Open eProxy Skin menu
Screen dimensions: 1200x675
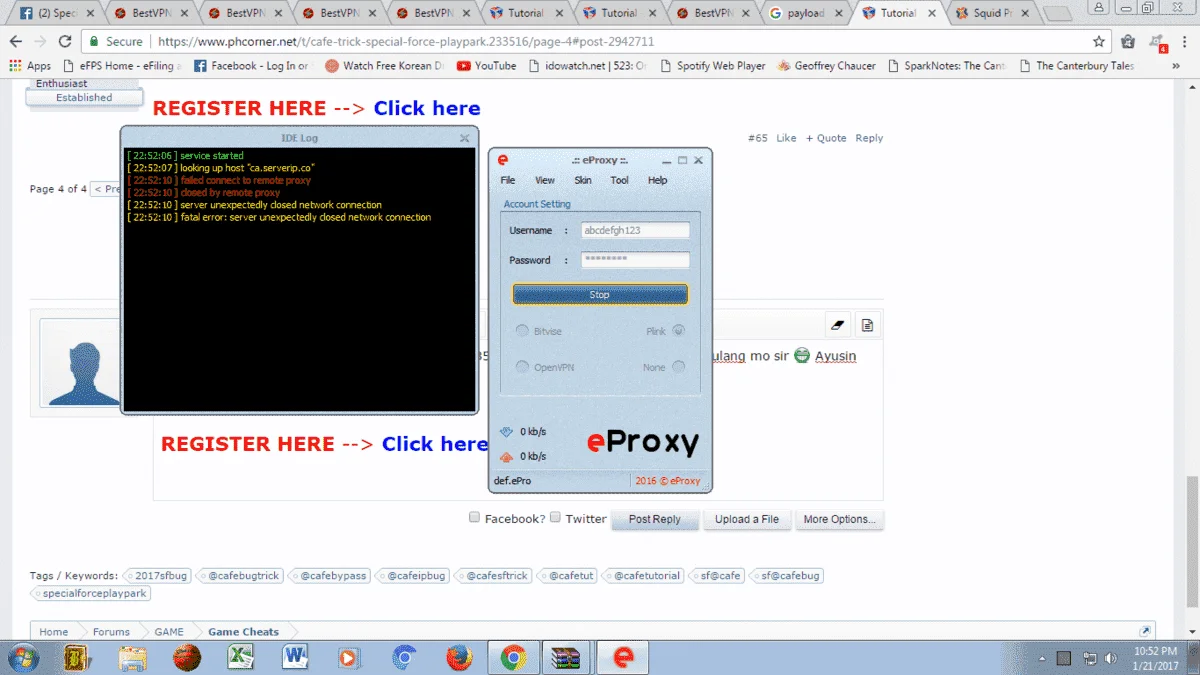(583, 181)
